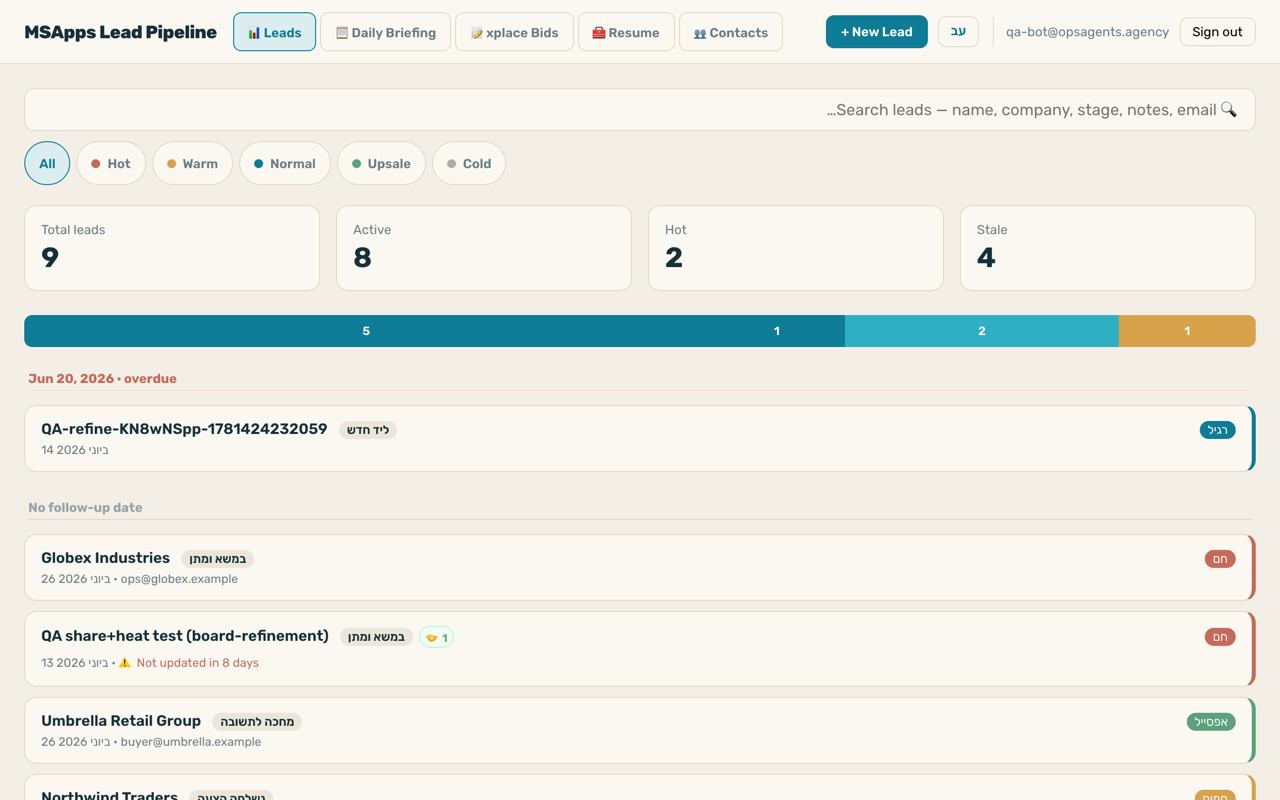Viewport: 1280px width, 800px height.
Task: Sign out of the account
Action: [x=1217, y=32]
